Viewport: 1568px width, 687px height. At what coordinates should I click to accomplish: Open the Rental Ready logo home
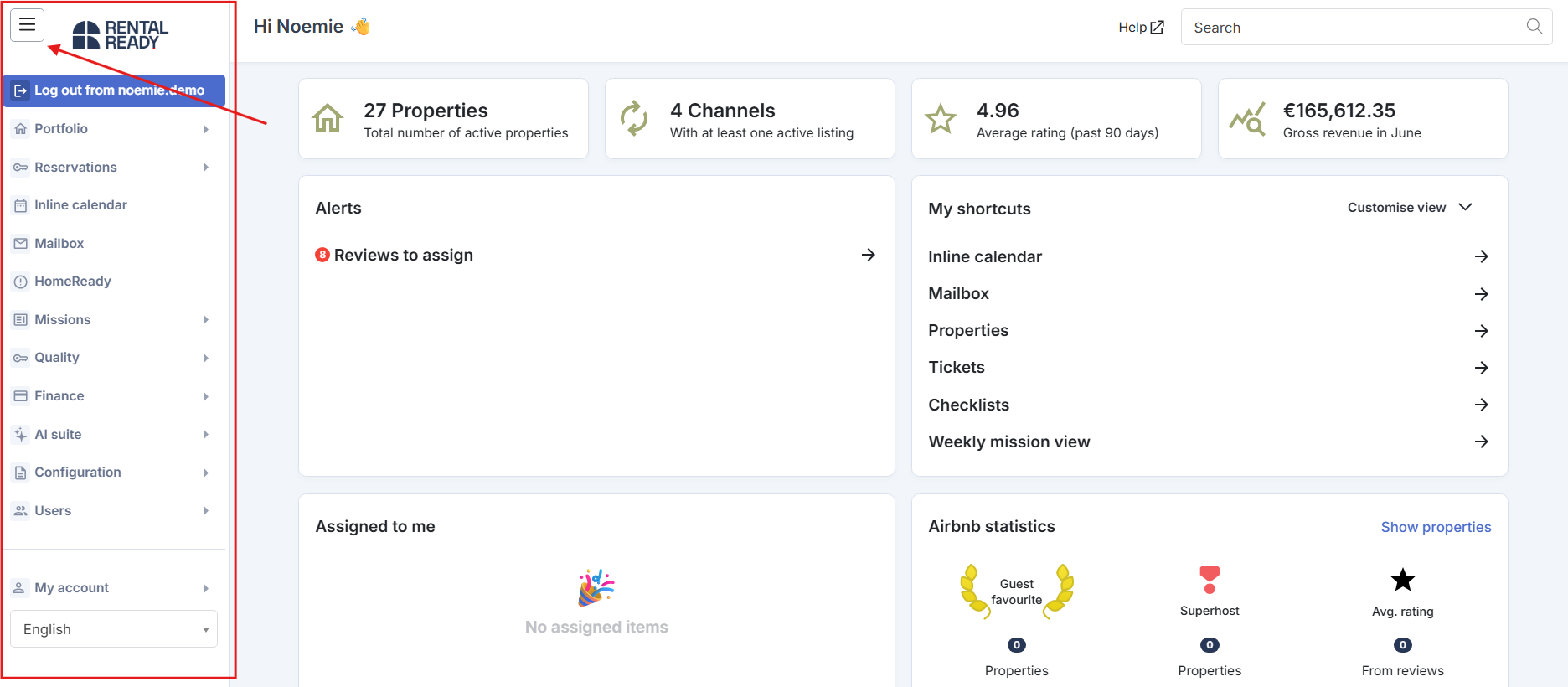coord(121,35)
